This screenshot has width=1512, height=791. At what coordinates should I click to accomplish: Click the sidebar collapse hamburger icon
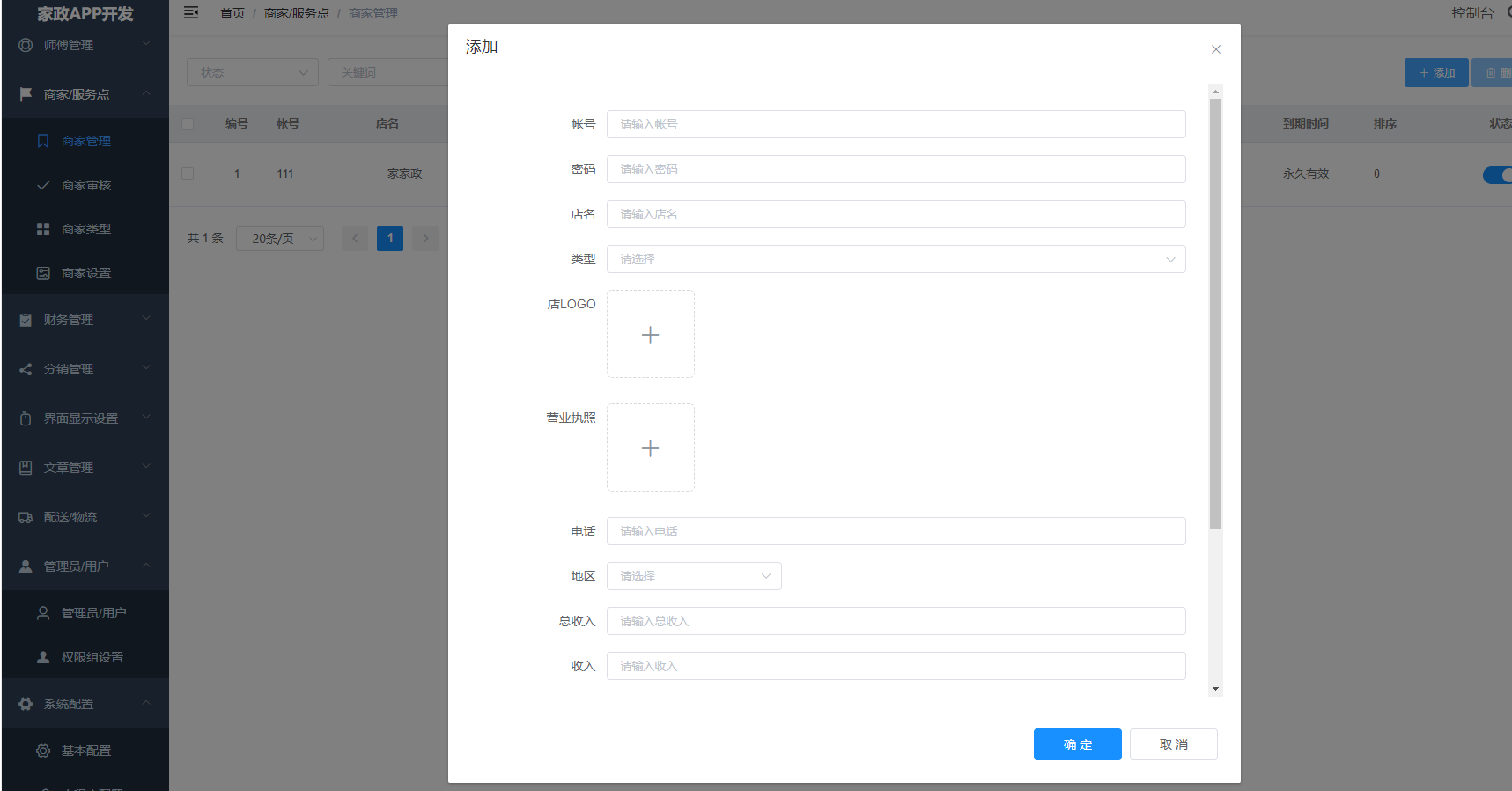tap(191, 12)
